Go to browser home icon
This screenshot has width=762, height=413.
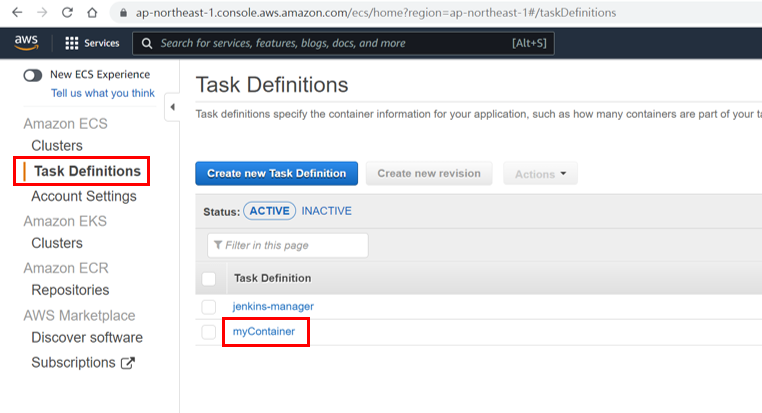coord(92,13)
